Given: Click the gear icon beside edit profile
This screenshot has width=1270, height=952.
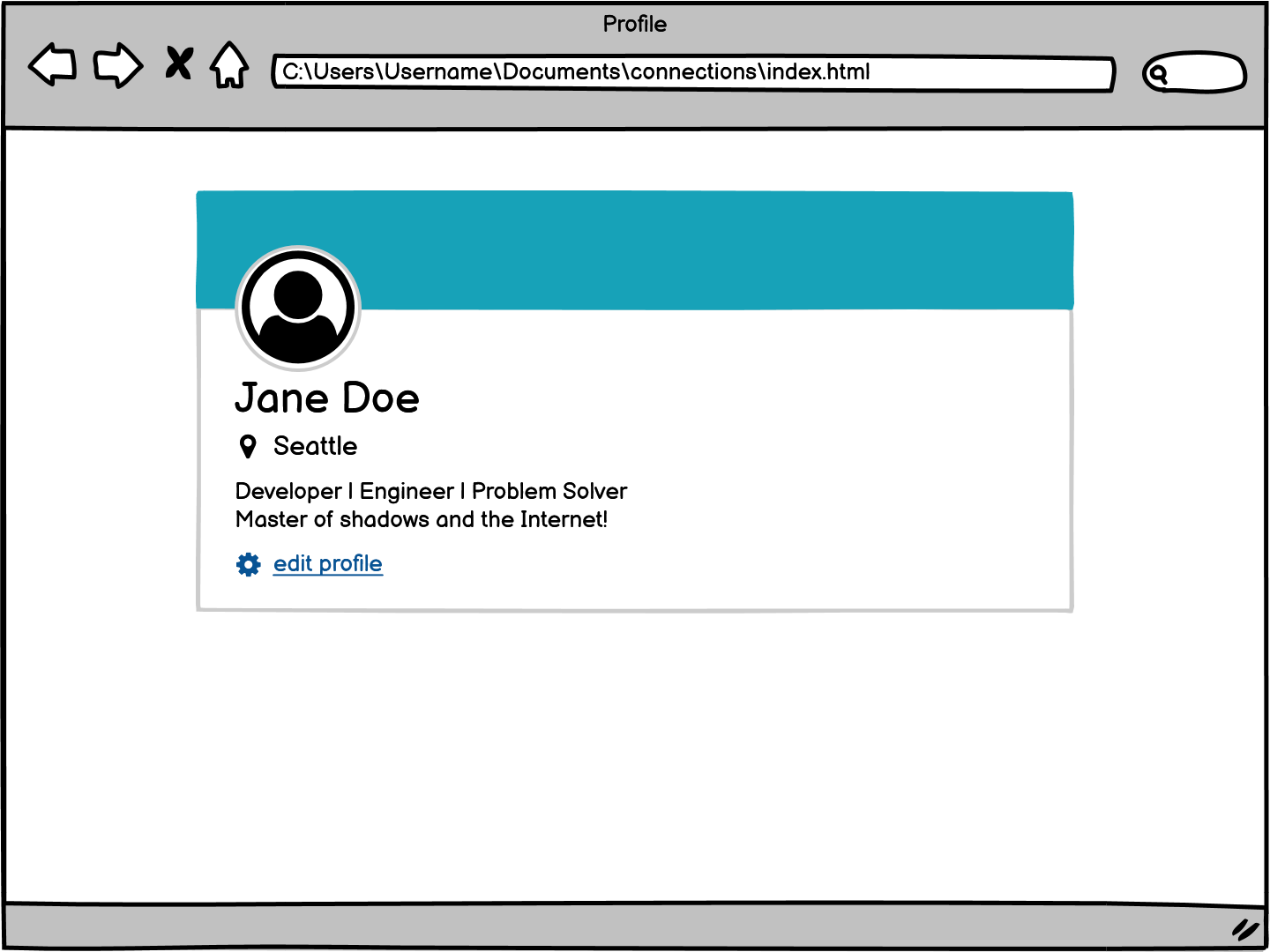Looking at the screenshot, I should click(x=248, y=564).
